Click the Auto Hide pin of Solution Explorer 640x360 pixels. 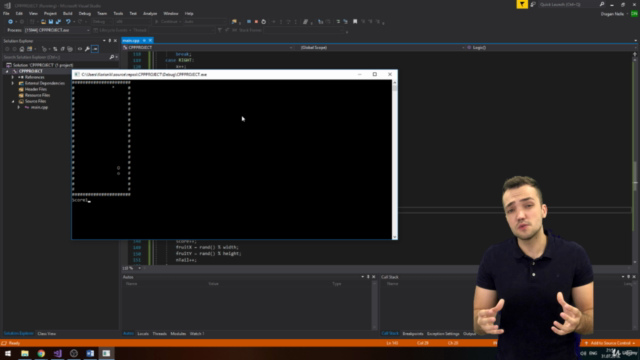click(x=109, y=41)
